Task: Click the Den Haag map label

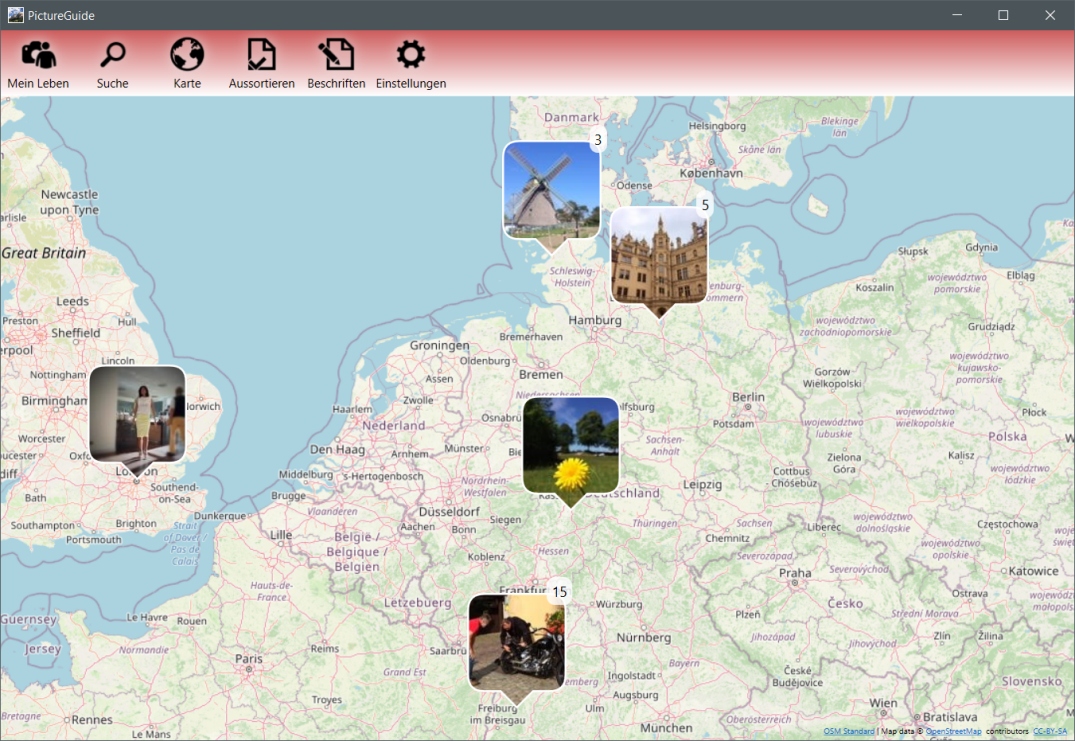Action: (337, 450)
